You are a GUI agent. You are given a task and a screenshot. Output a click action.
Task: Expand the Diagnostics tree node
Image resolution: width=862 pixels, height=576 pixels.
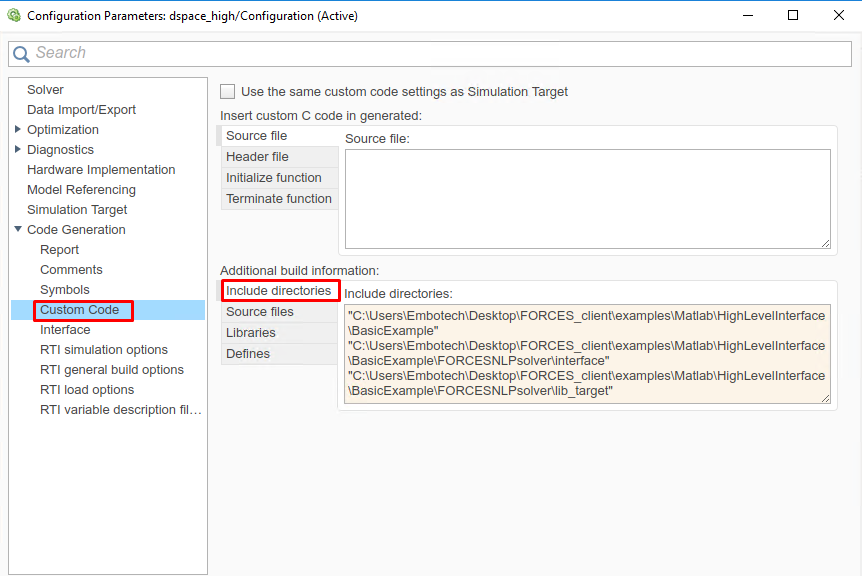click(x=18, y=150)
